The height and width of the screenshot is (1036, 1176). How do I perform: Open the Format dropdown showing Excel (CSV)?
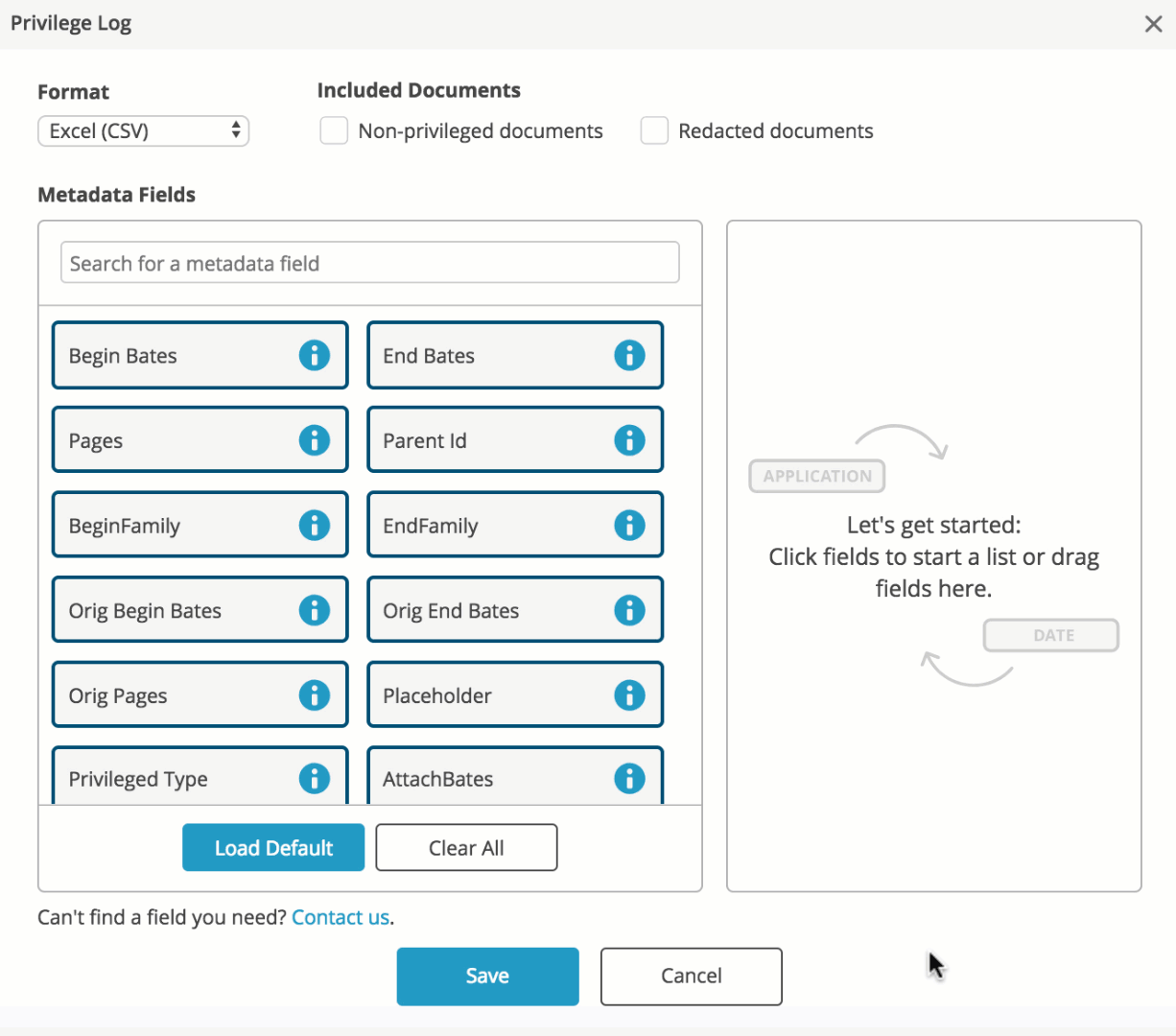[x=144, y=130]
